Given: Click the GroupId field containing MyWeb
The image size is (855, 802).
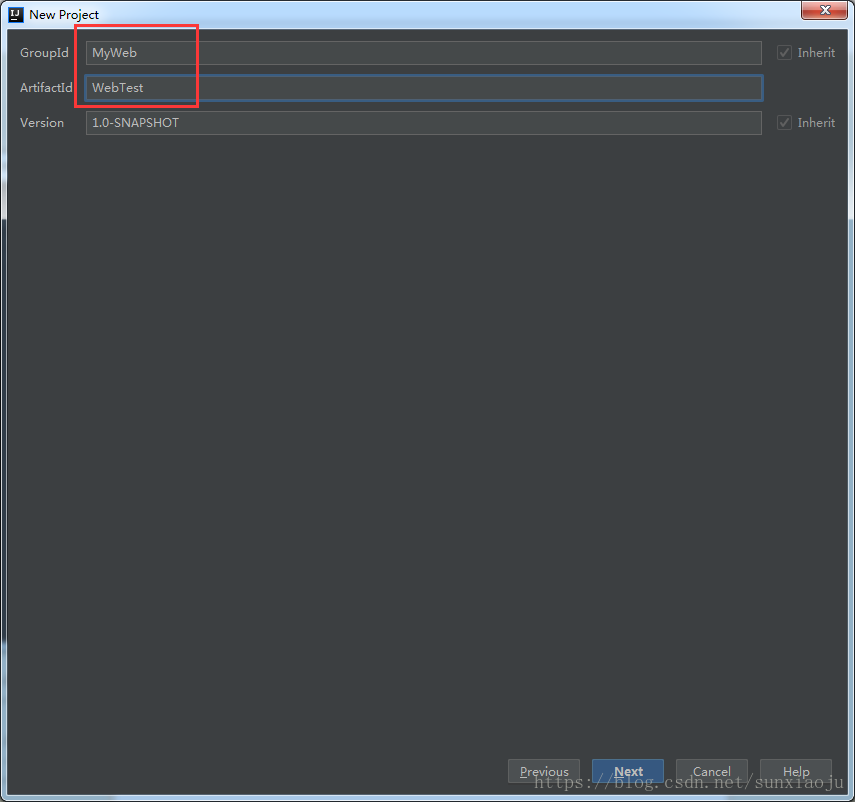Looking at the screenshot, I should [424, 53].
